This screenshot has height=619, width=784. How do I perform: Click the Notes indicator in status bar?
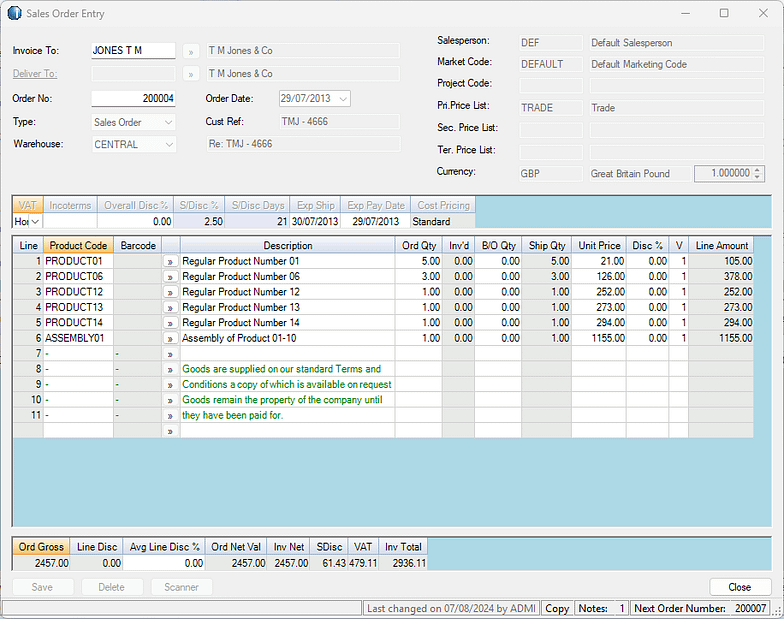(x=602, y=608)
